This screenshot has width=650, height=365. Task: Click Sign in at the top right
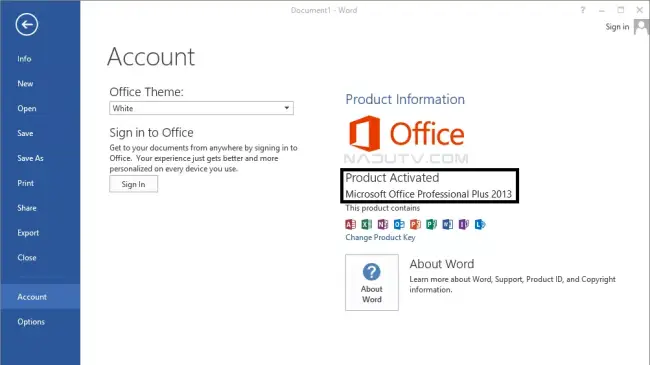click(x=617, y=27)
